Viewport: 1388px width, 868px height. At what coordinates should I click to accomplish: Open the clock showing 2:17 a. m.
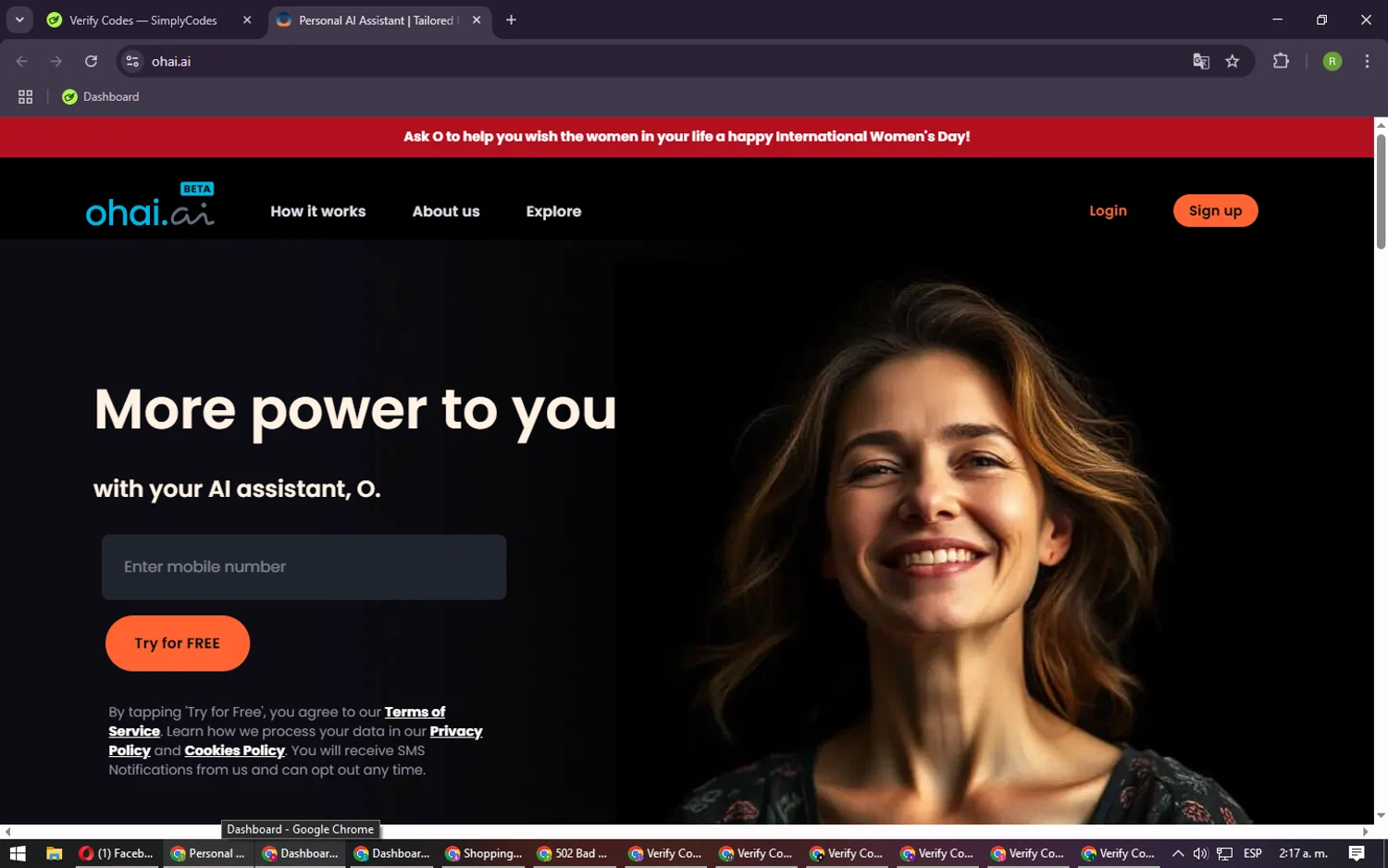pyautogui.click(x=1303, y=853)
